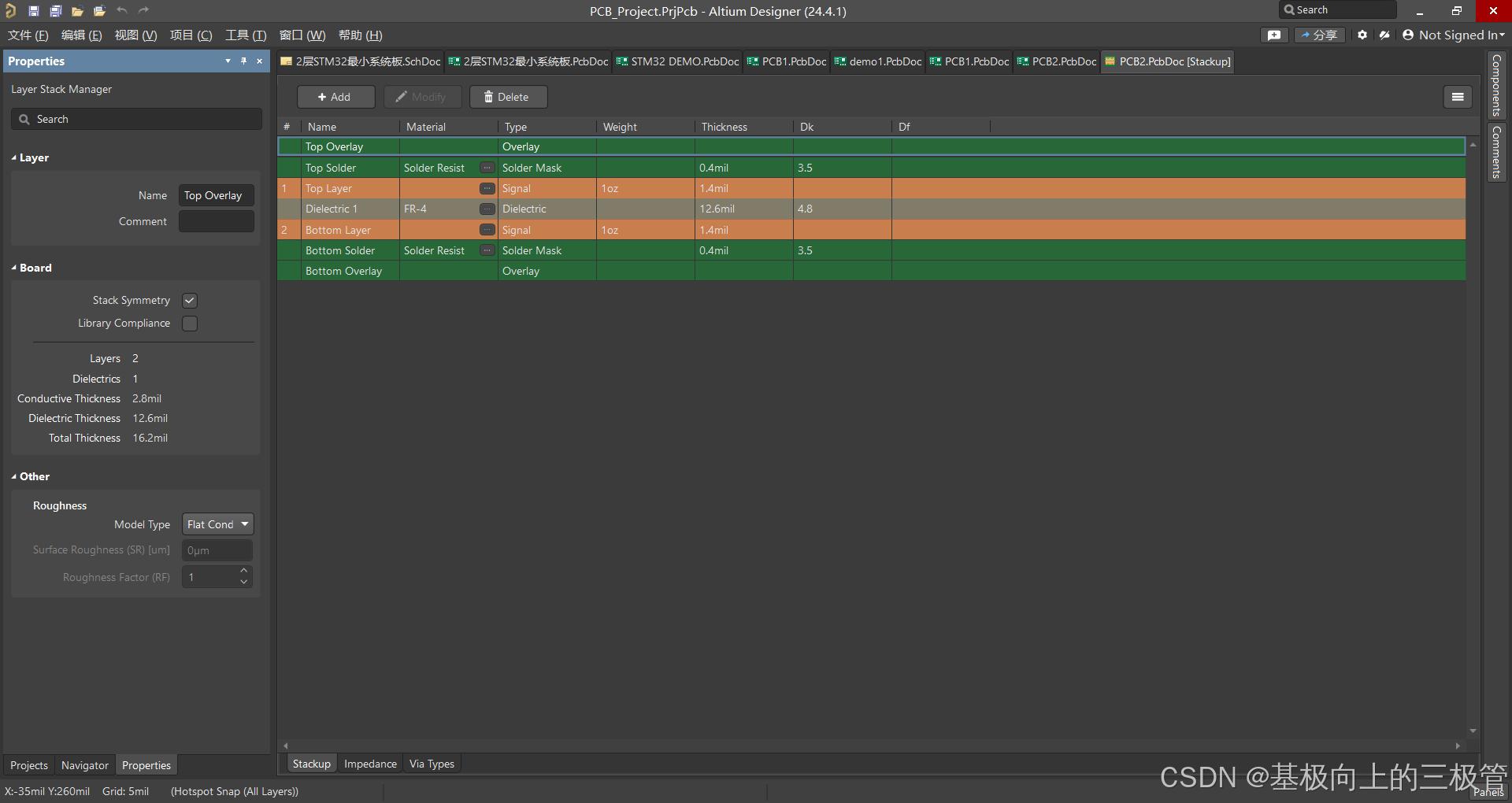The height and width of the screenshot is (803, 1512).
Task: Increase the Roughness Factor stepper
Action: coord(244,571)
